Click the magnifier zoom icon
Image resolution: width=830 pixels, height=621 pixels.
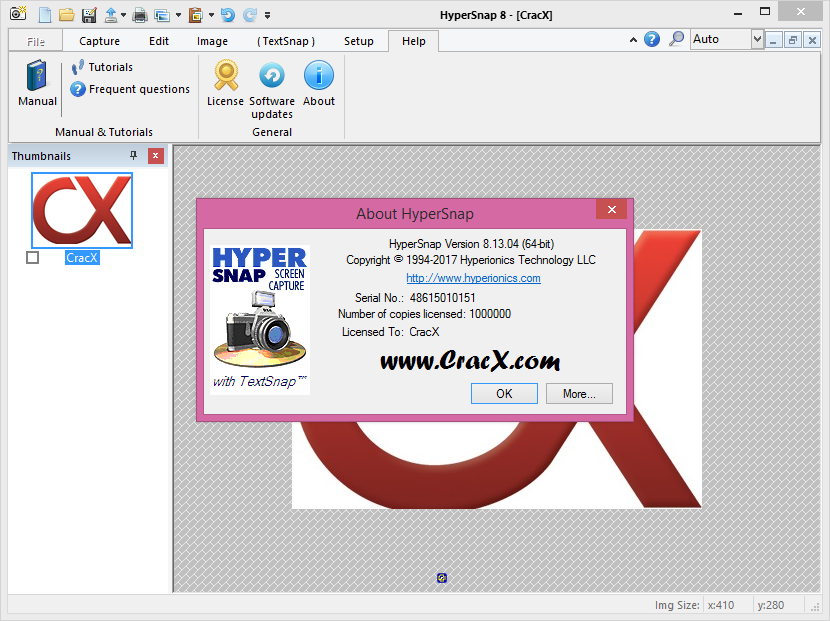pyautogui.click(x=676, y=39)
